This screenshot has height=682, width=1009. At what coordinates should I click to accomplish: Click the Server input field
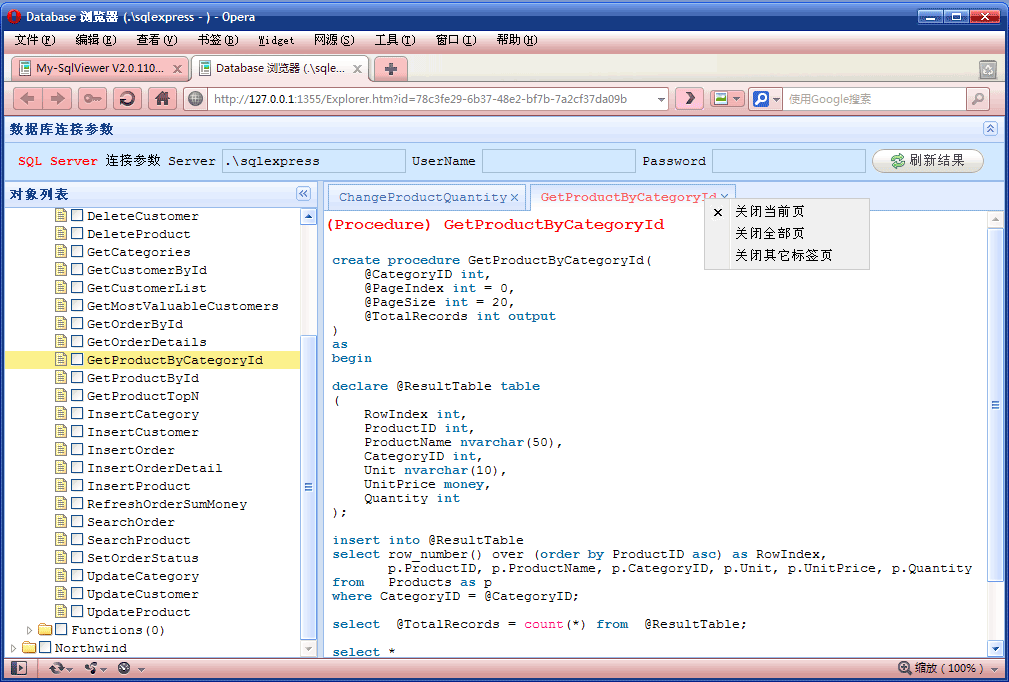314,161
